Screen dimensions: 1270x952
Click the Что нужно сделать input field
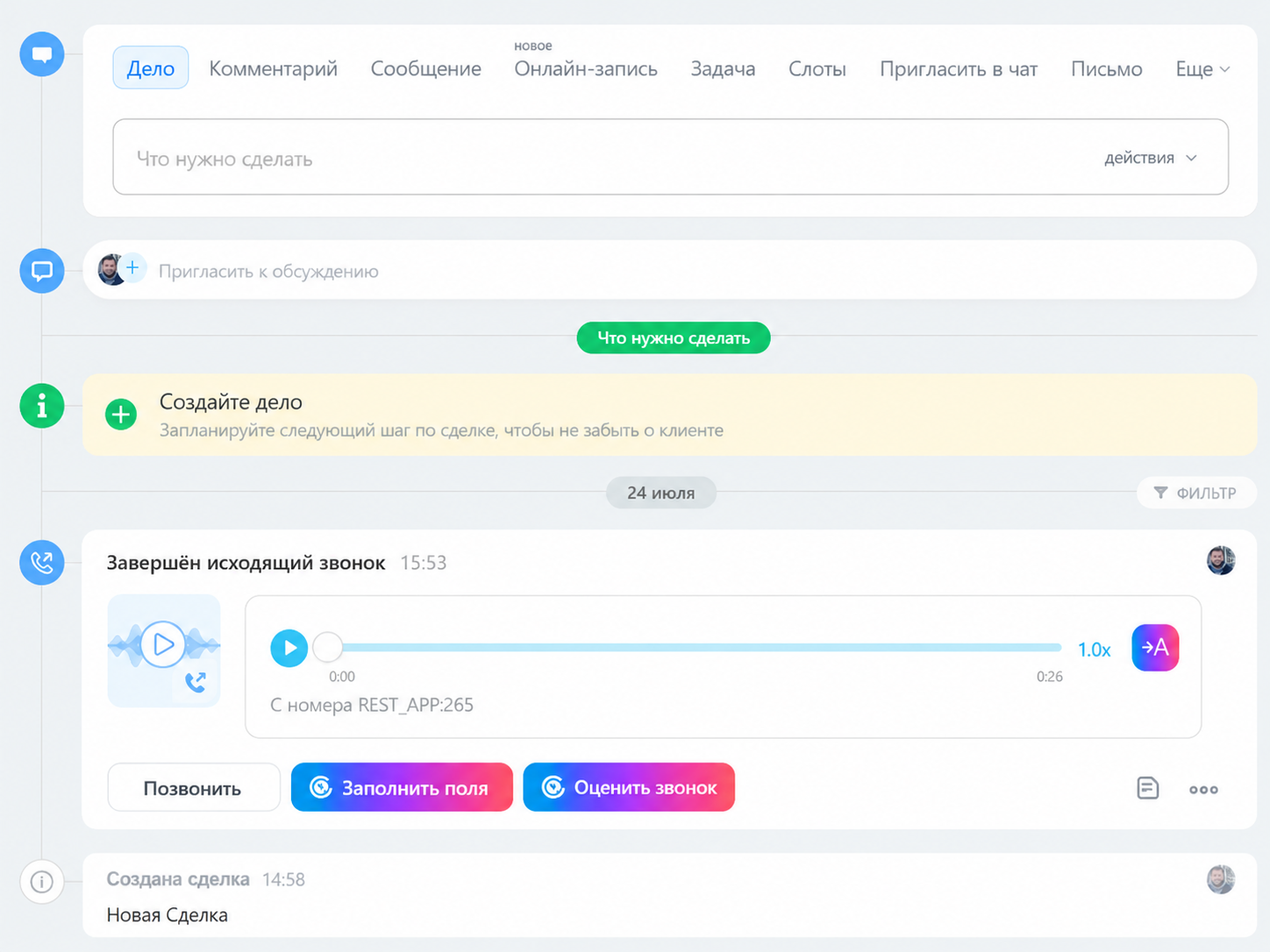click(670, 157)
